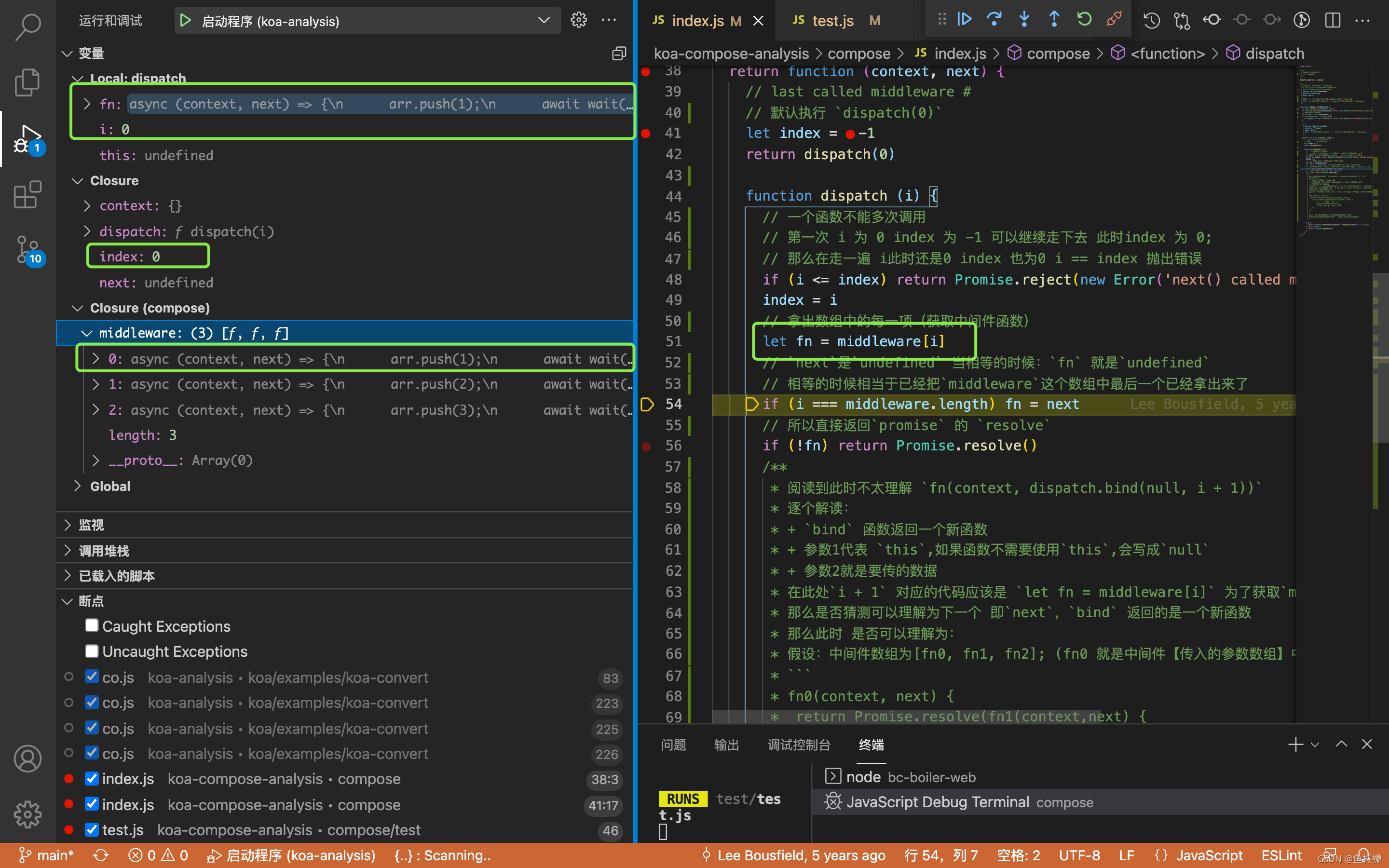This screenshot has width=1389, height=868.
Task: Click the debug Continue button
Action: point(964,19)
